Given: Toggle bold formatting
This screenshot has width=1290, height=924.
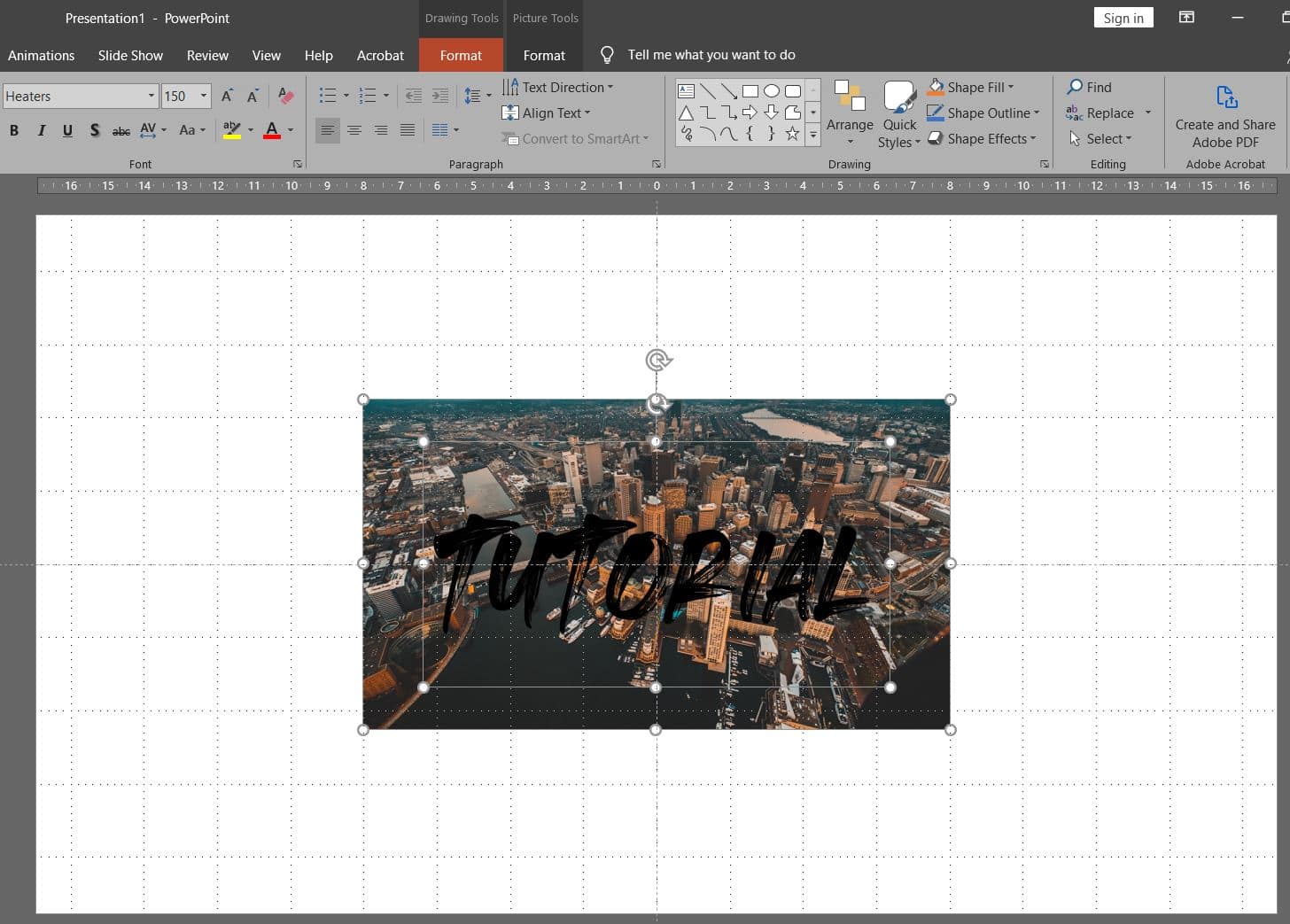Looking at the screenshot, I should click(14, 130).
